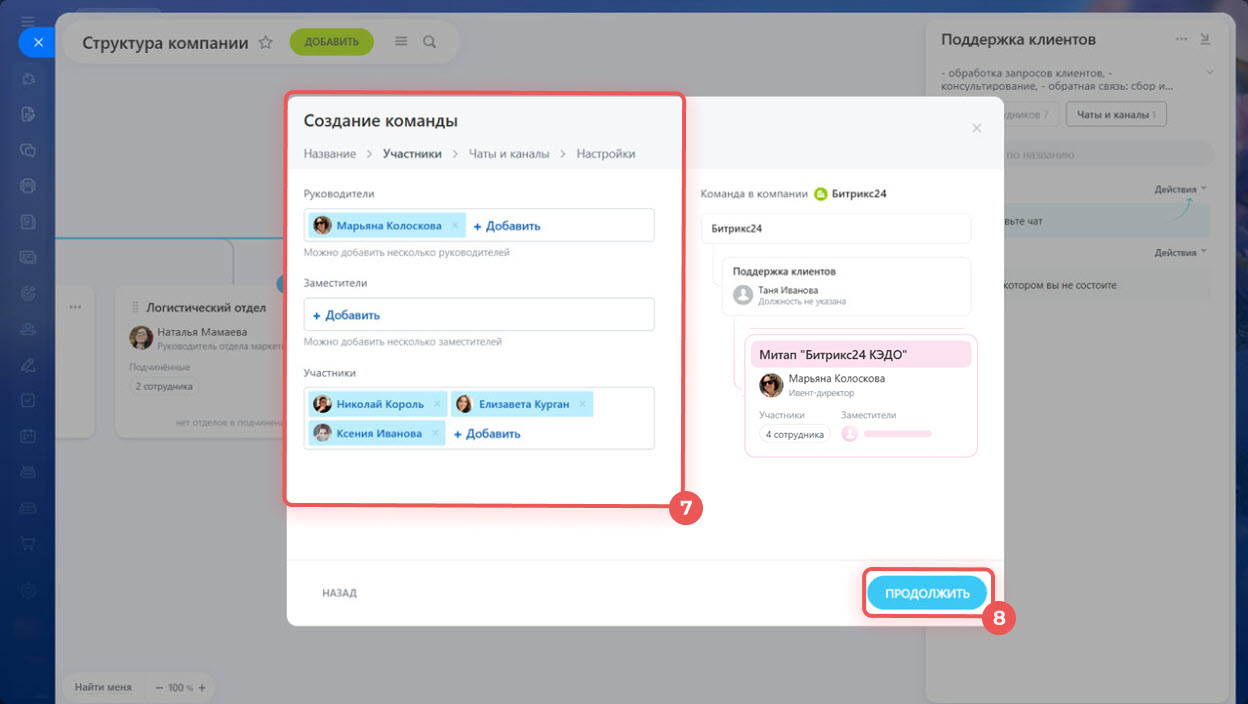Viewport: 1248px width, 704px height.
Task: Click the Елизавета Курган participant chip
Action: (522, 404)
